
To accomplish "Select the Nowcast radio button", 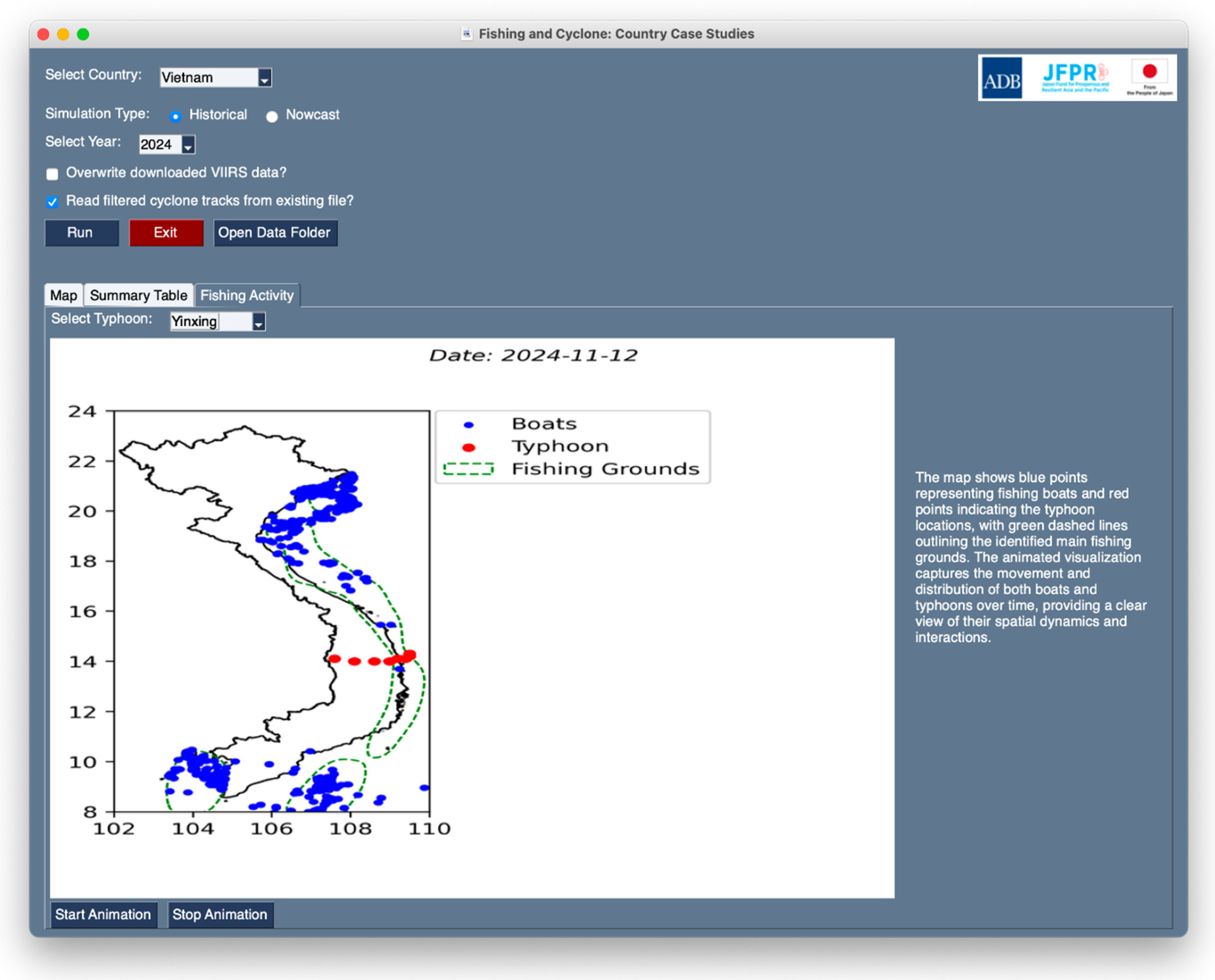I will pyautogui.click(x=272, y=116).
